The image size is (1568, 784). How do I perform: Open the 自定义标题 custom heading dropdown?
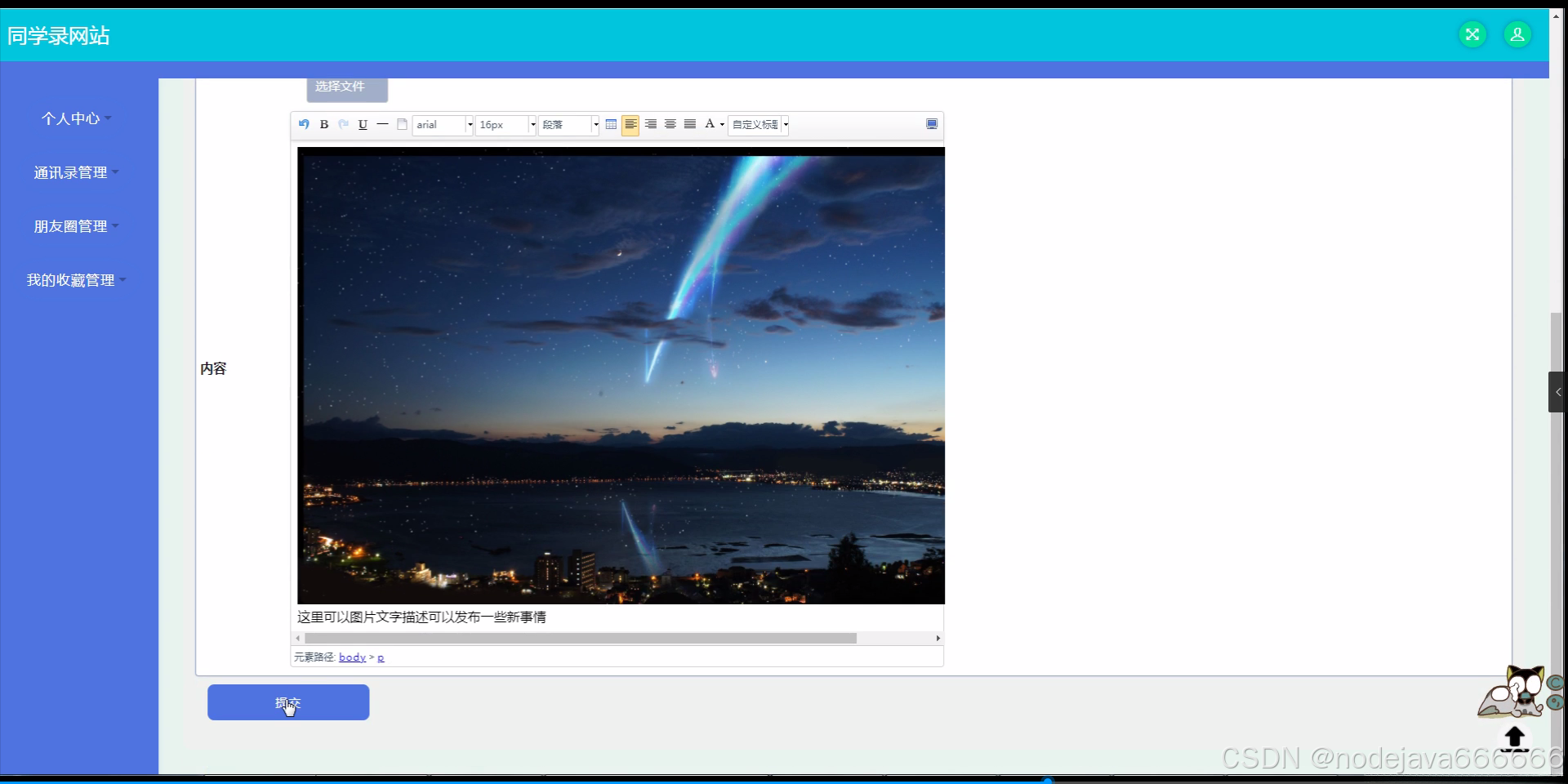click(759, 125)
